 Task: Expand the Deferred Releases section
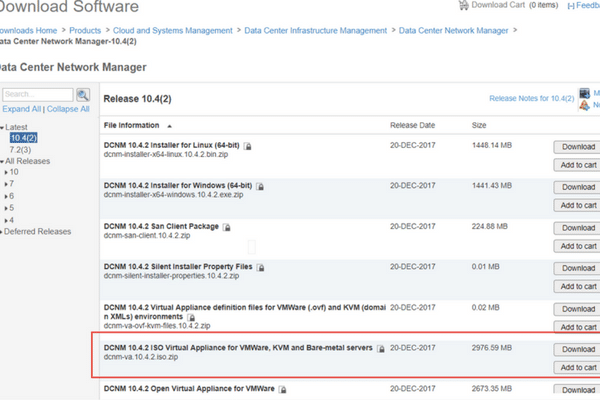(x=2, y=232)
